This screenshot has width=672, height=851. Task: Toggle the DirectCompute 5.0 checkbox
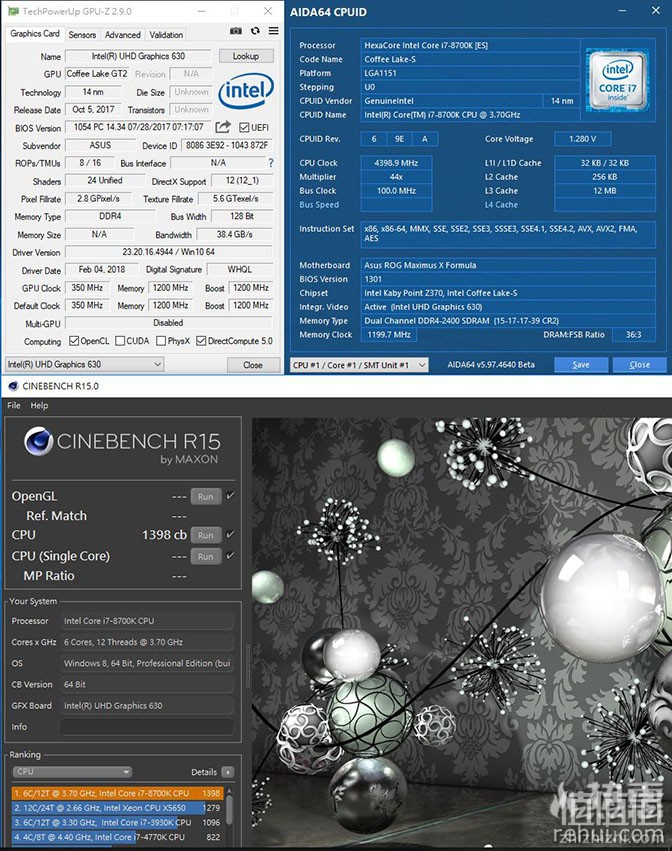coord(201,341)
